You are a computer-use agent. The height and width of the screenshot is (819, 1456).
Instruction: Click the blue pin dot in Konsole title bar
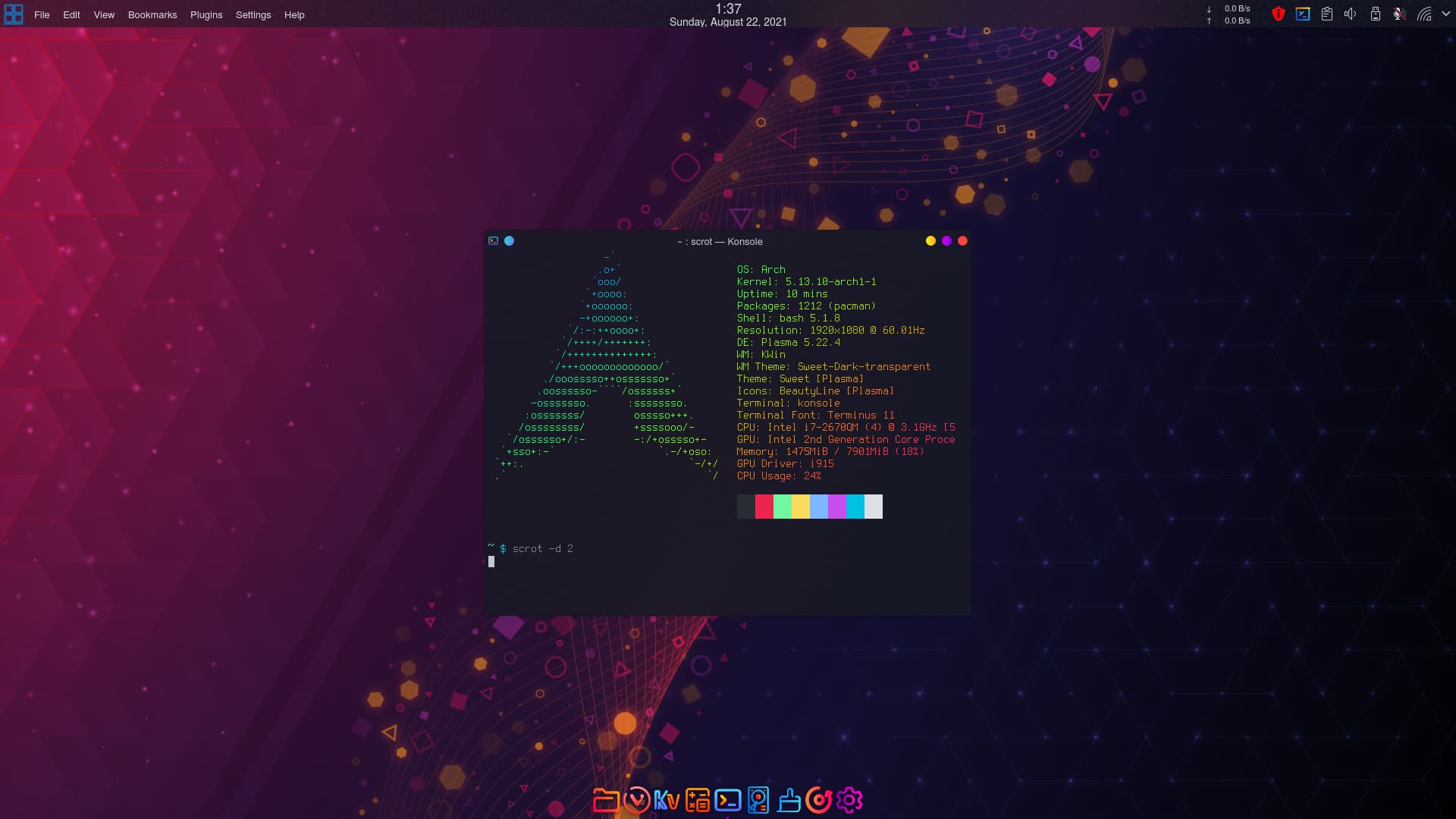point(510,241)
